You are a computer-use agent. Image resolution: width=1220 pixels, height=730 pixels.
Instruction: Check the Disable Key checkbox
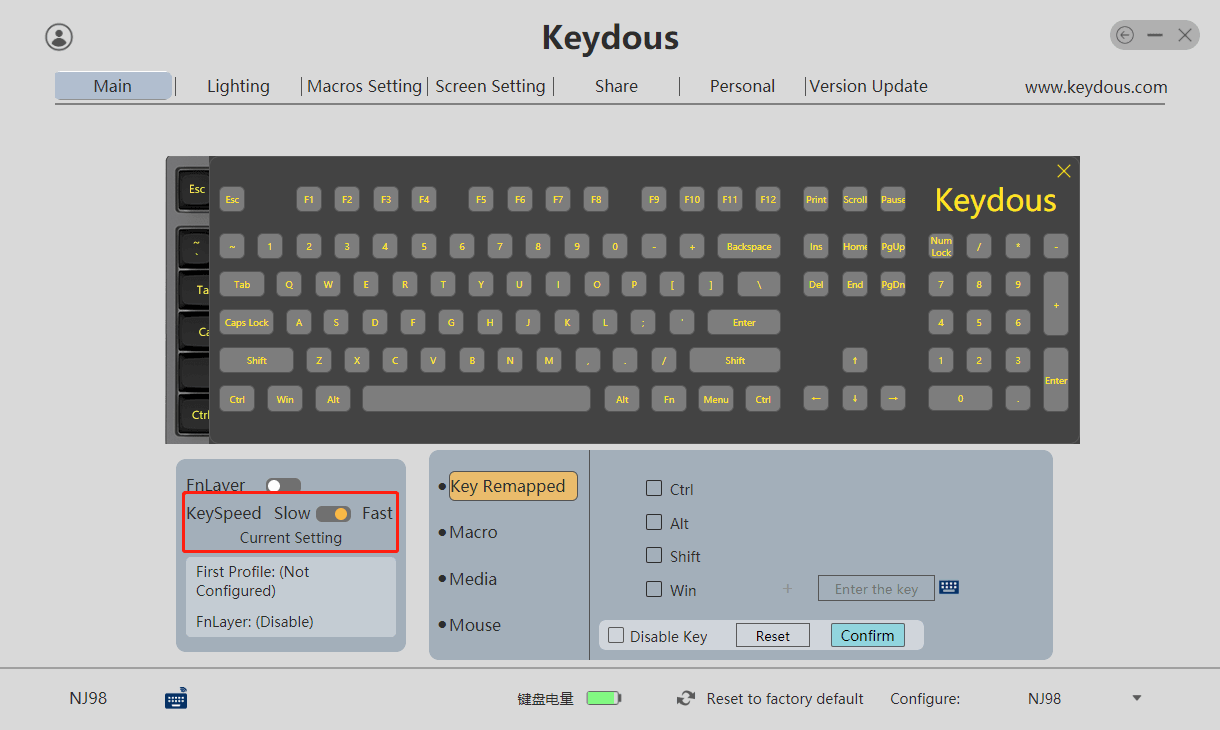616,636
